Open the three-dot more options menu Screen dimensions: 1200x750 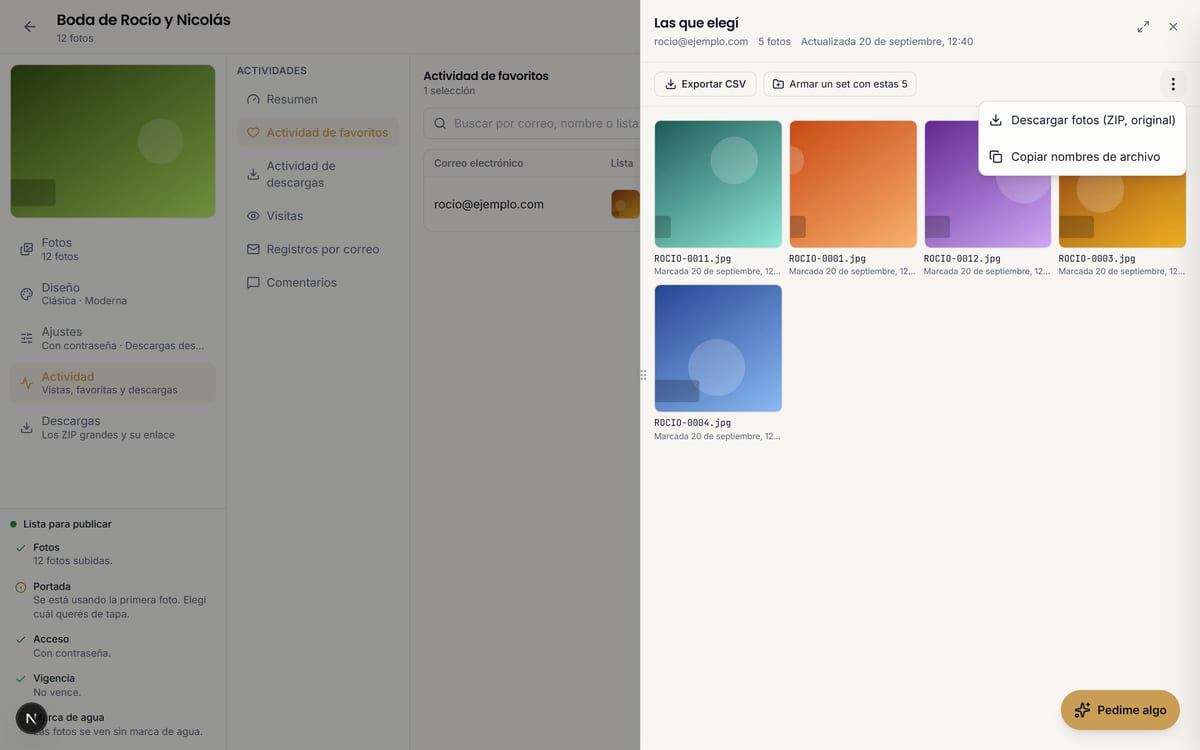coord(1173,84)
